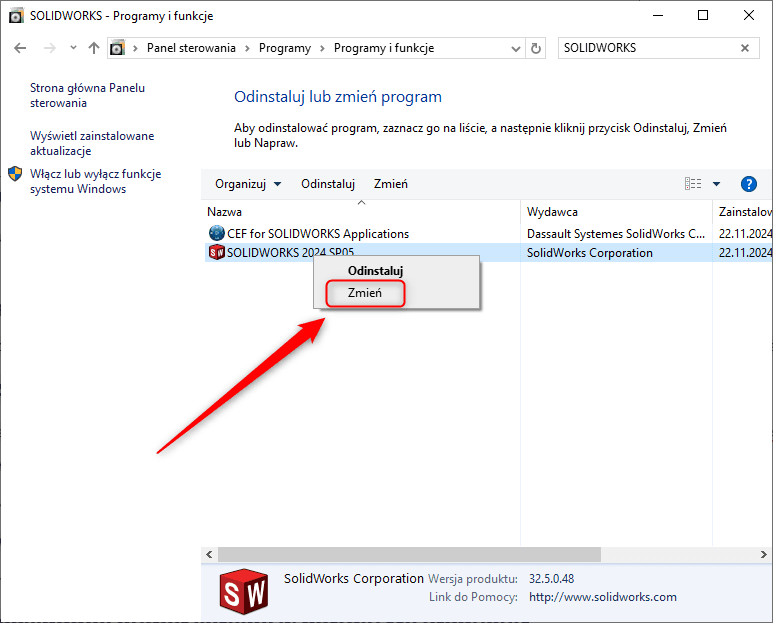Click the Windows shield icon

click(15, 173)
